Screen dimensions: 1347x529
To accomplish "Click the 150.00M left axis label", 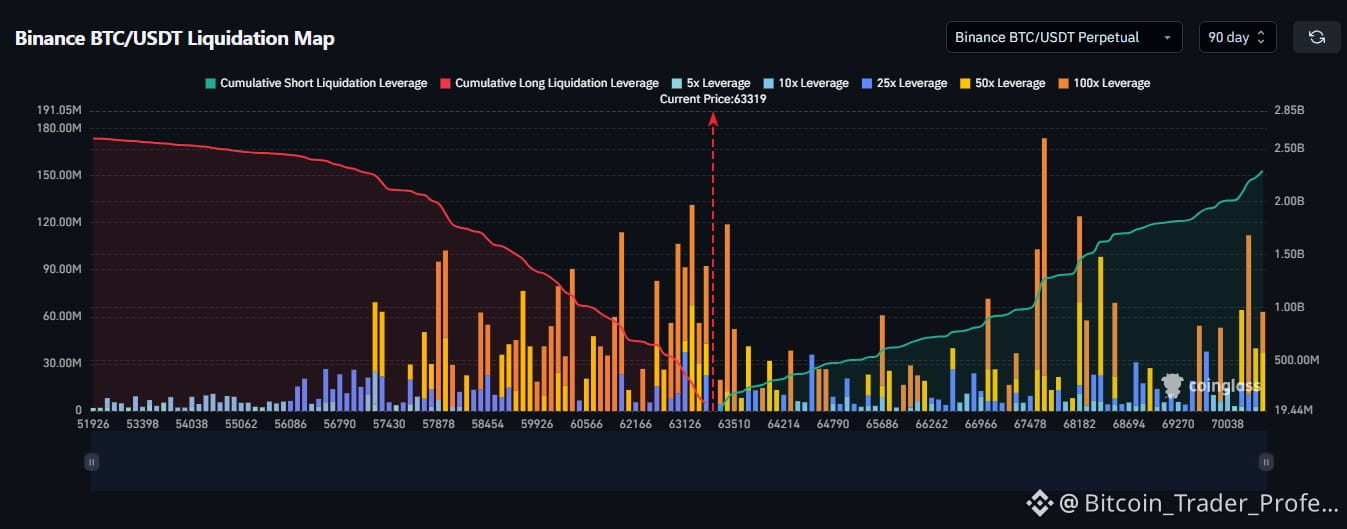I will coord(60,175).
